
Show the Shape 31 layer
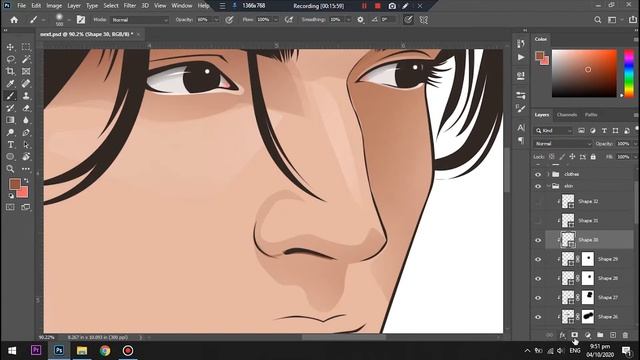tap(538, 221)
